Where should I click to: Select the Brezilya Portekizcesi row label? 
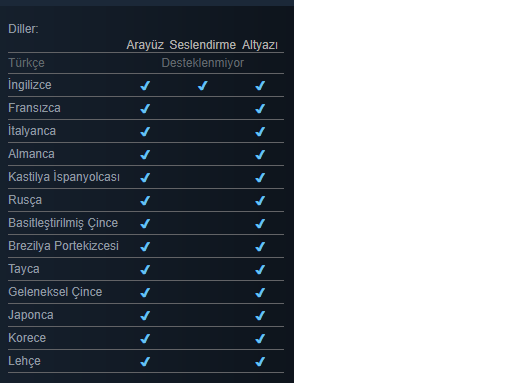pyautogui.click(x=63, y=246)
